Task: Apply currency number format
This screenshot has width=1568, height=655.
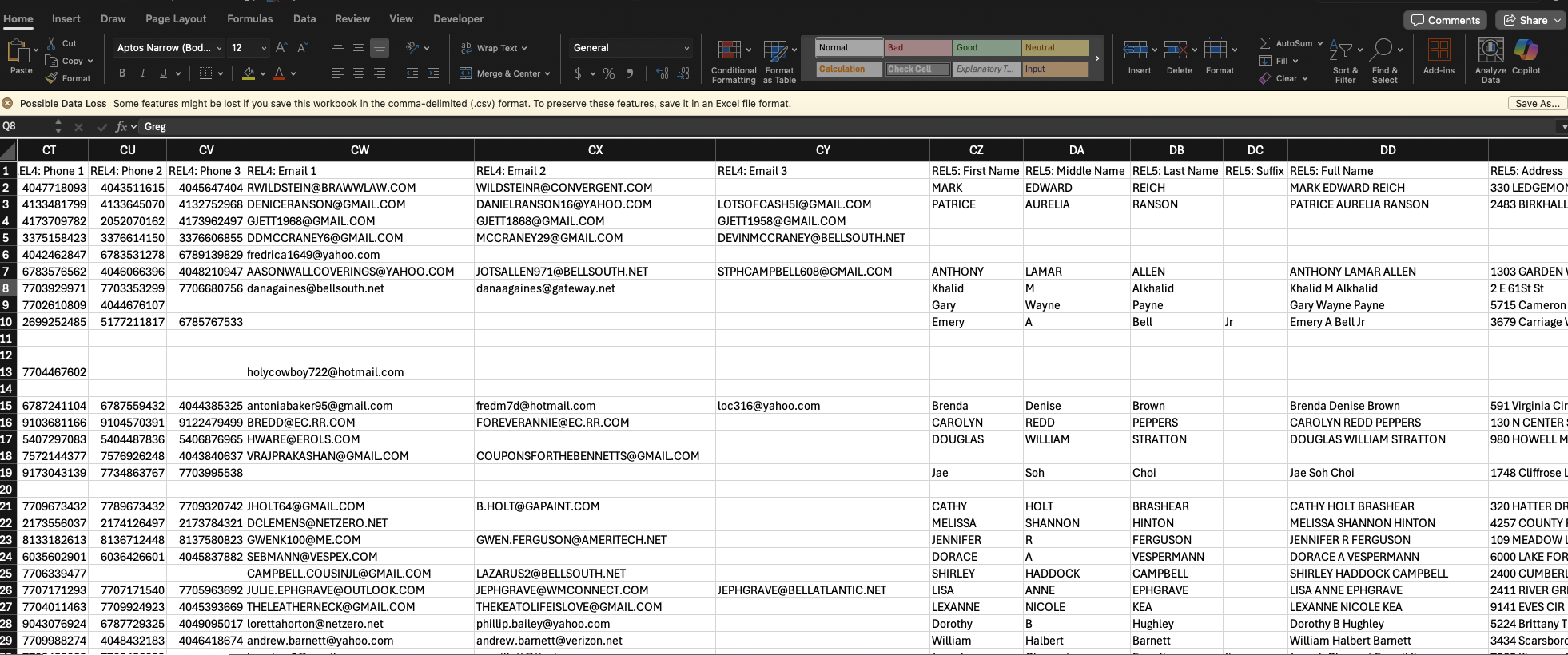Action: pos(578,73)
